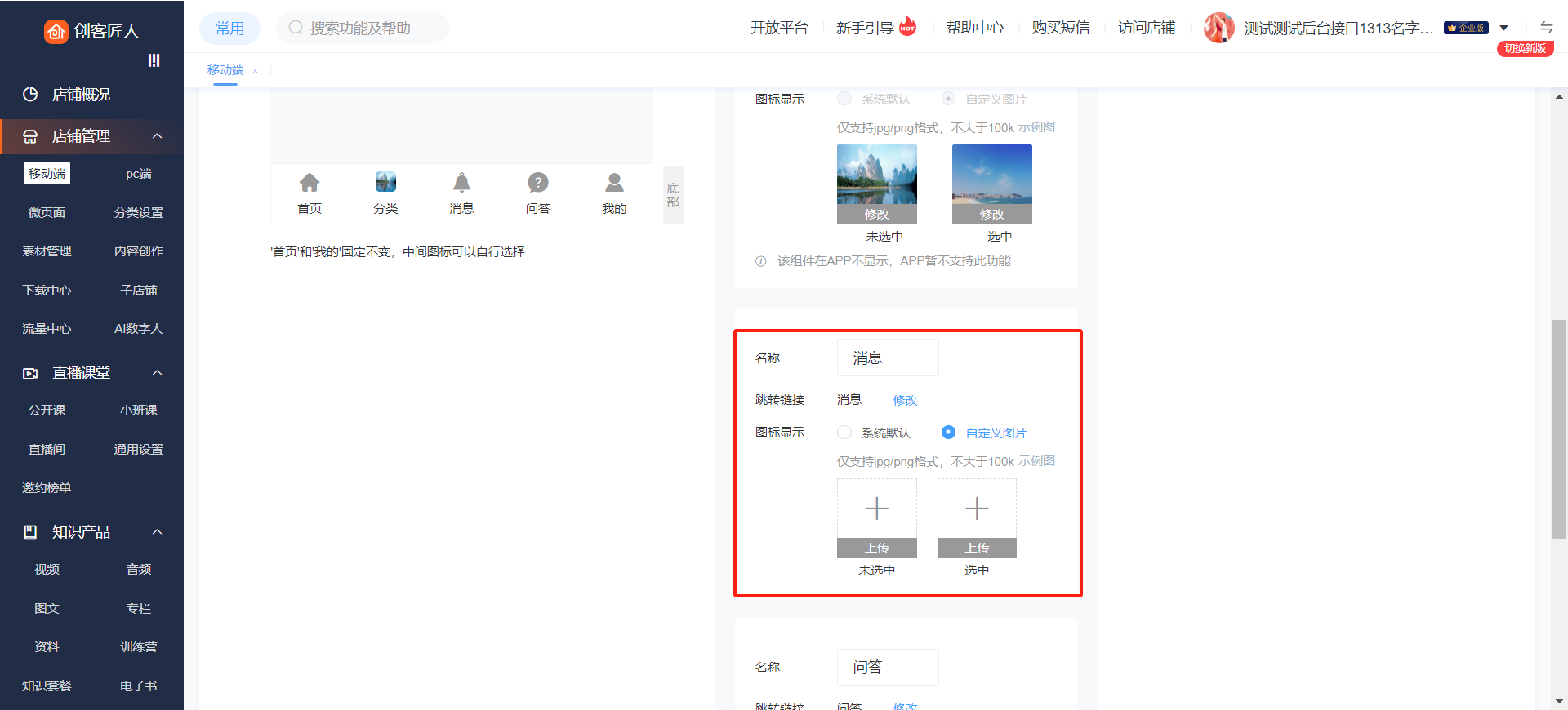Collapse the 店铺管理 sidebar section
The image size is (1568, 710).
158,136
